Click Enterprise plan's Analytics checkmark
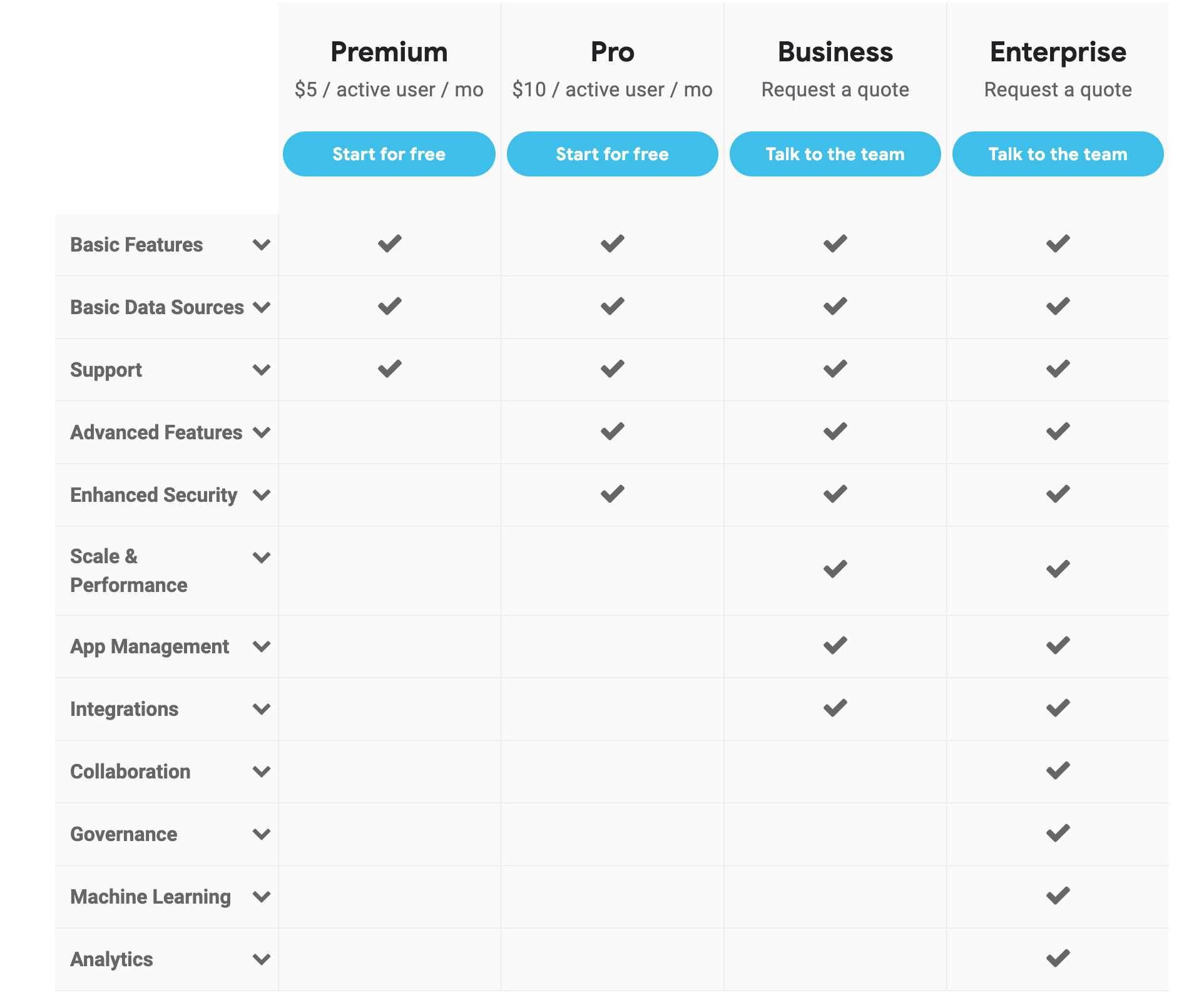The image size is (1204, 1000). [x=1058, y=958]
